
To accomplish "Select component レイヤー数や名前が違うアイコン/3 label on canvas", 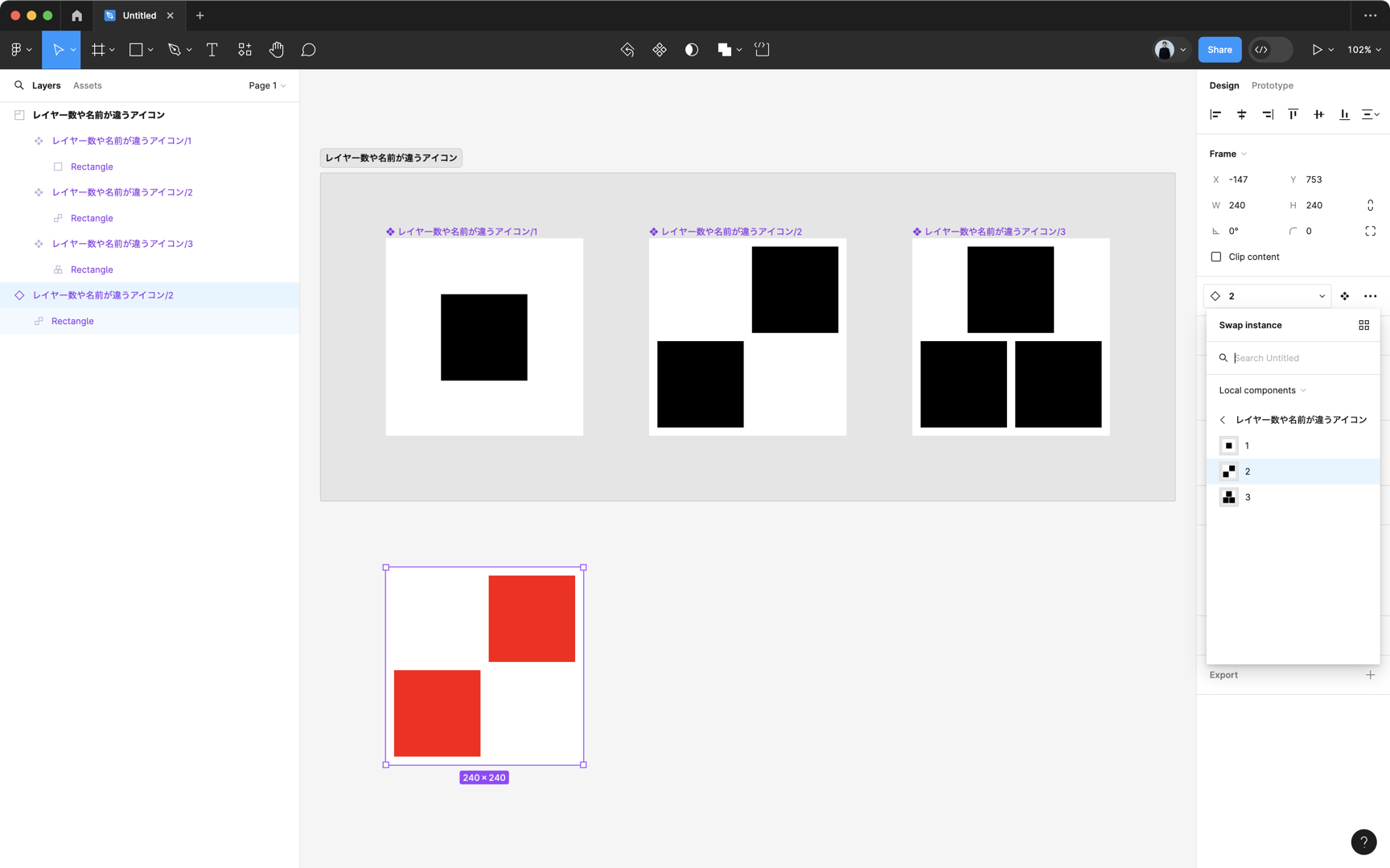I will point(989,232).
